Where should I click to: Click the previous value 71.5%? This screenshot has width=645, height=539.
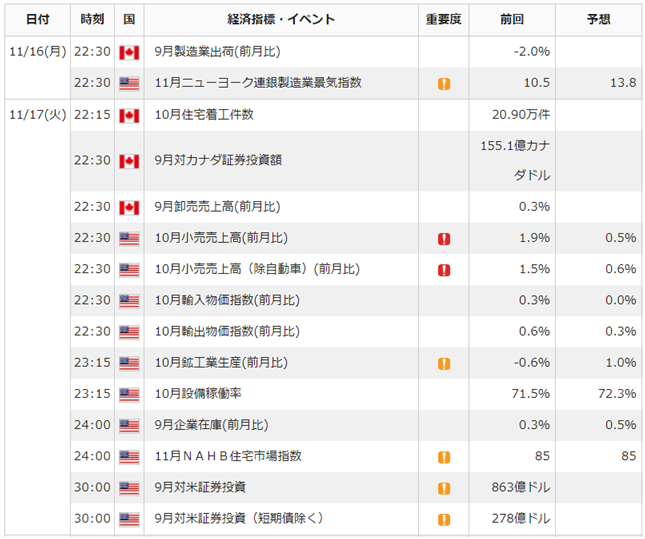(x=531, y=394)
